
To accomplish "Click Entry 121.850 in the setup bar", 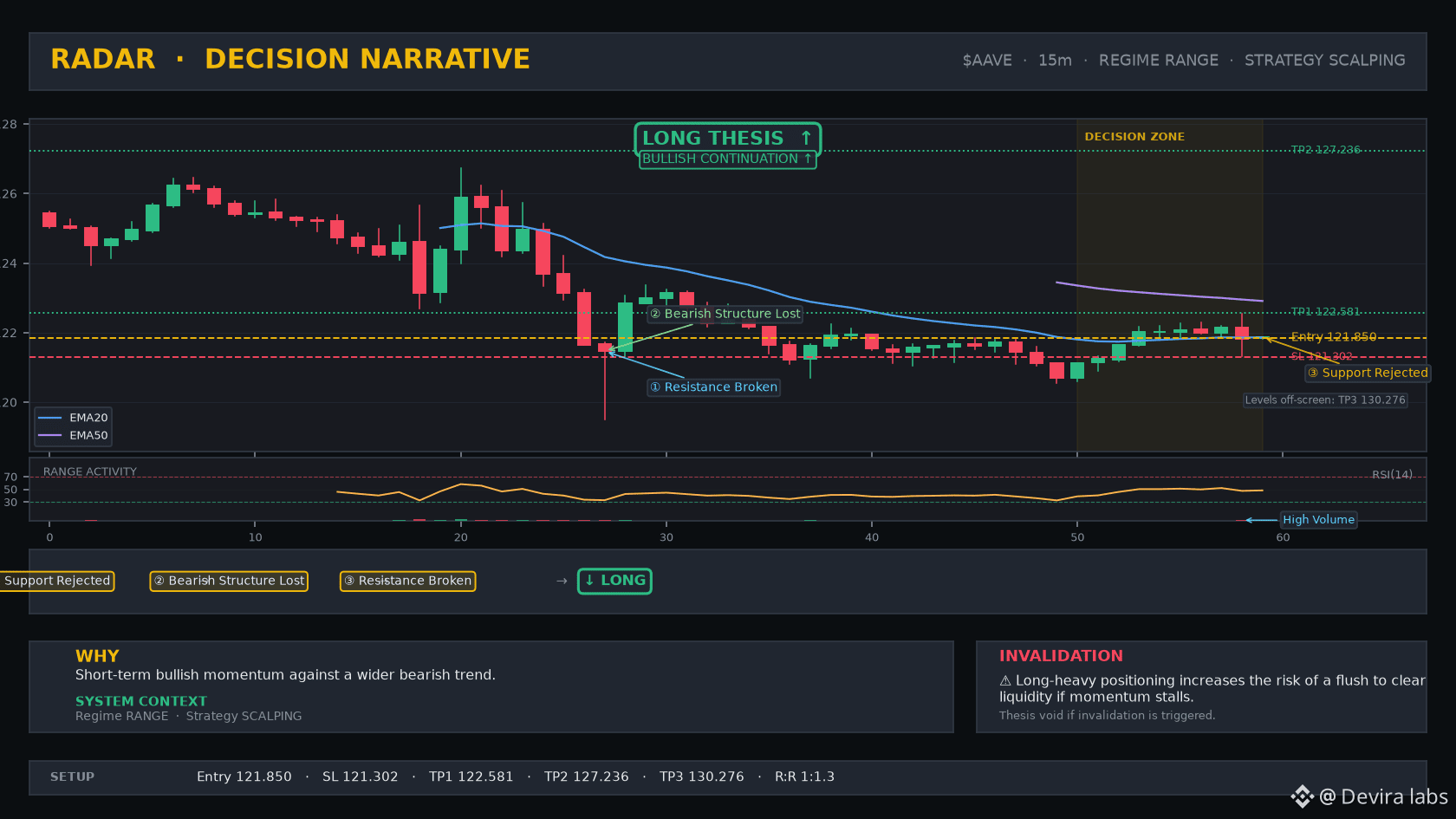I will [x=244, y=777].
